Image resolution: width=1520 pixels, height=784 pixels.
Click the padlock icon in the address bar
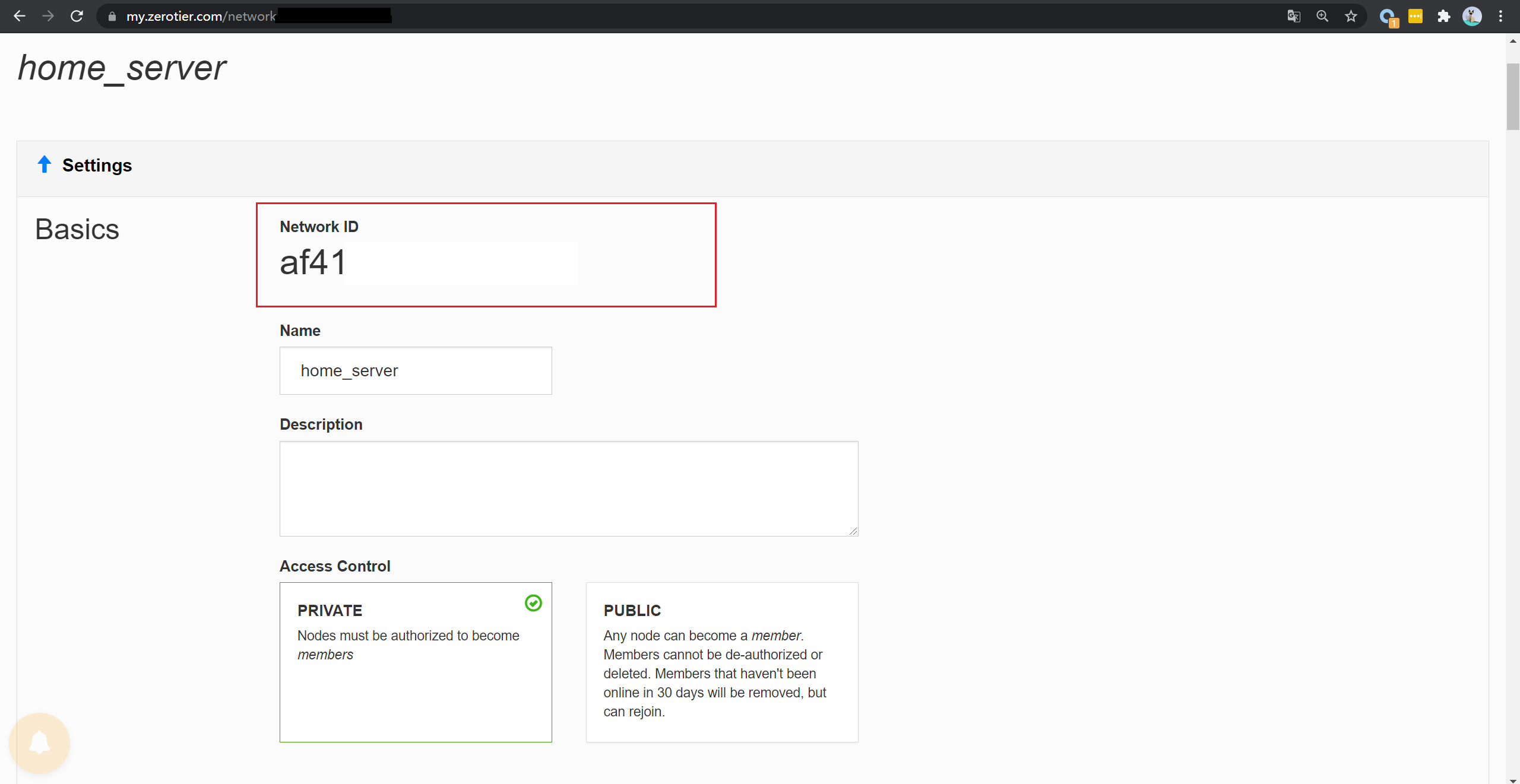click(111, 16)
